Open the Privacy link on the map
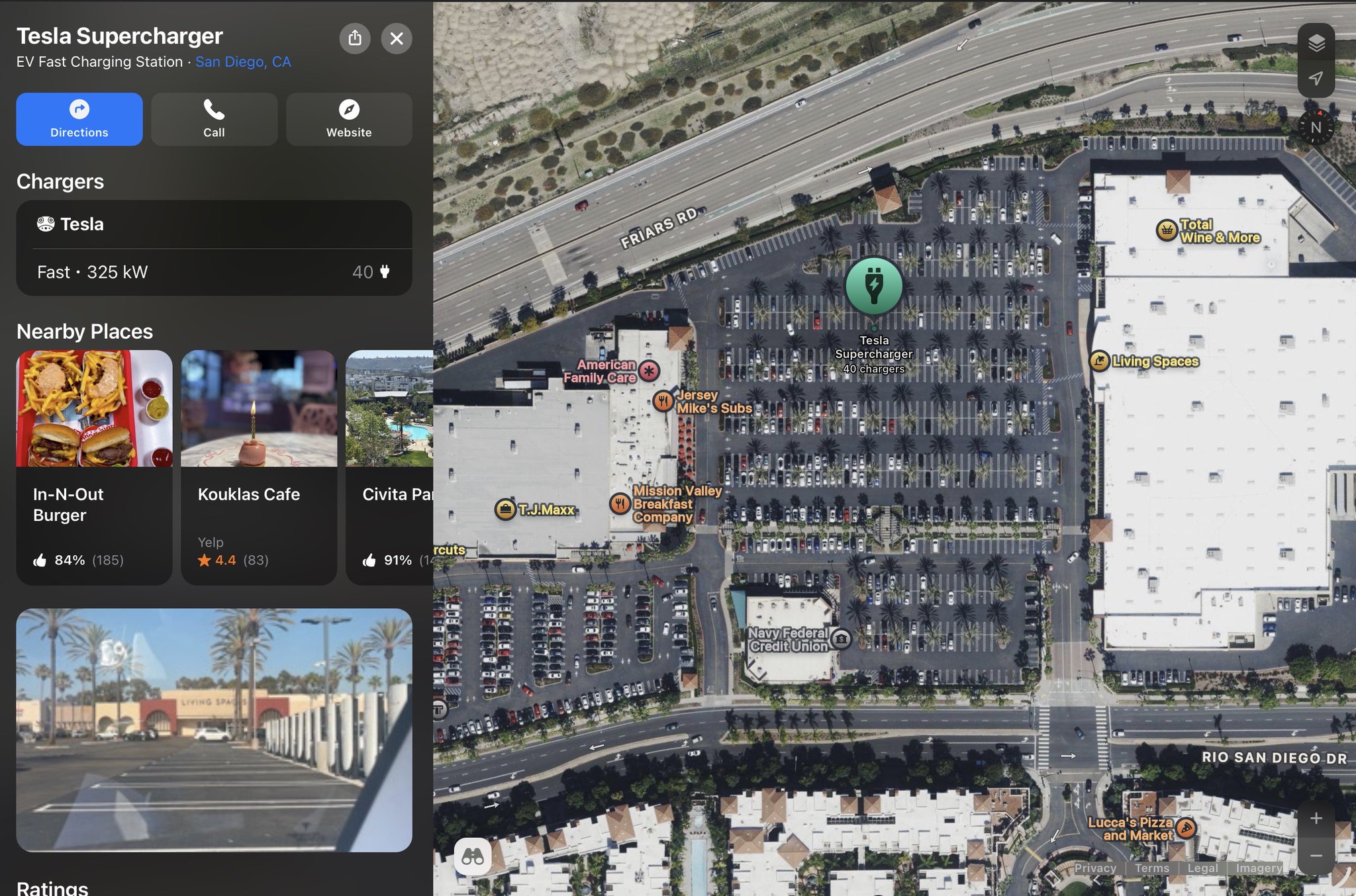 1095,868
